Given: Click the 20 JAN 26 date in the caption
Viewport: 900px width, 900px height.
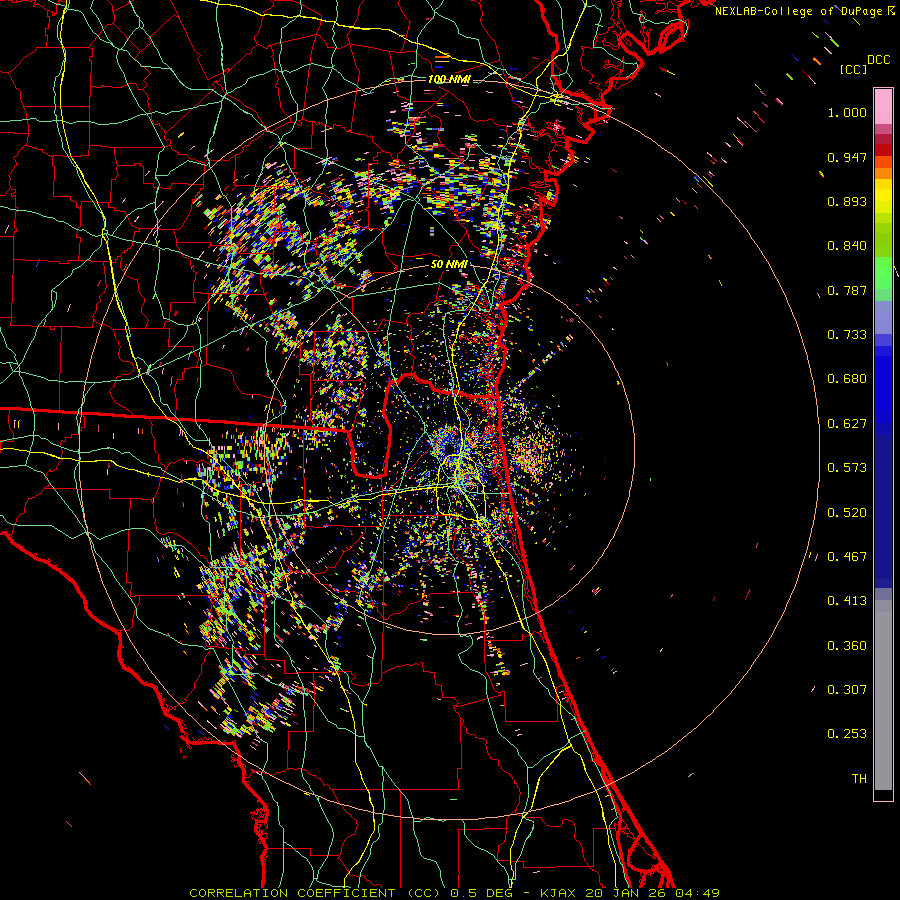Looking at the screenshot, I should coord(624,893).
